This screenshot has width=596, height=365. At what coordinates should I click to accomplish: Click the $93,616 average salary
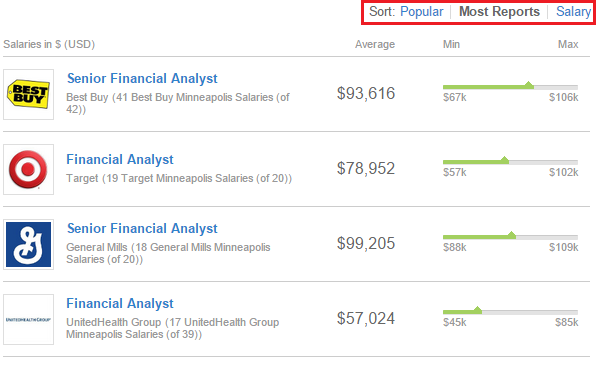point(366,94)
